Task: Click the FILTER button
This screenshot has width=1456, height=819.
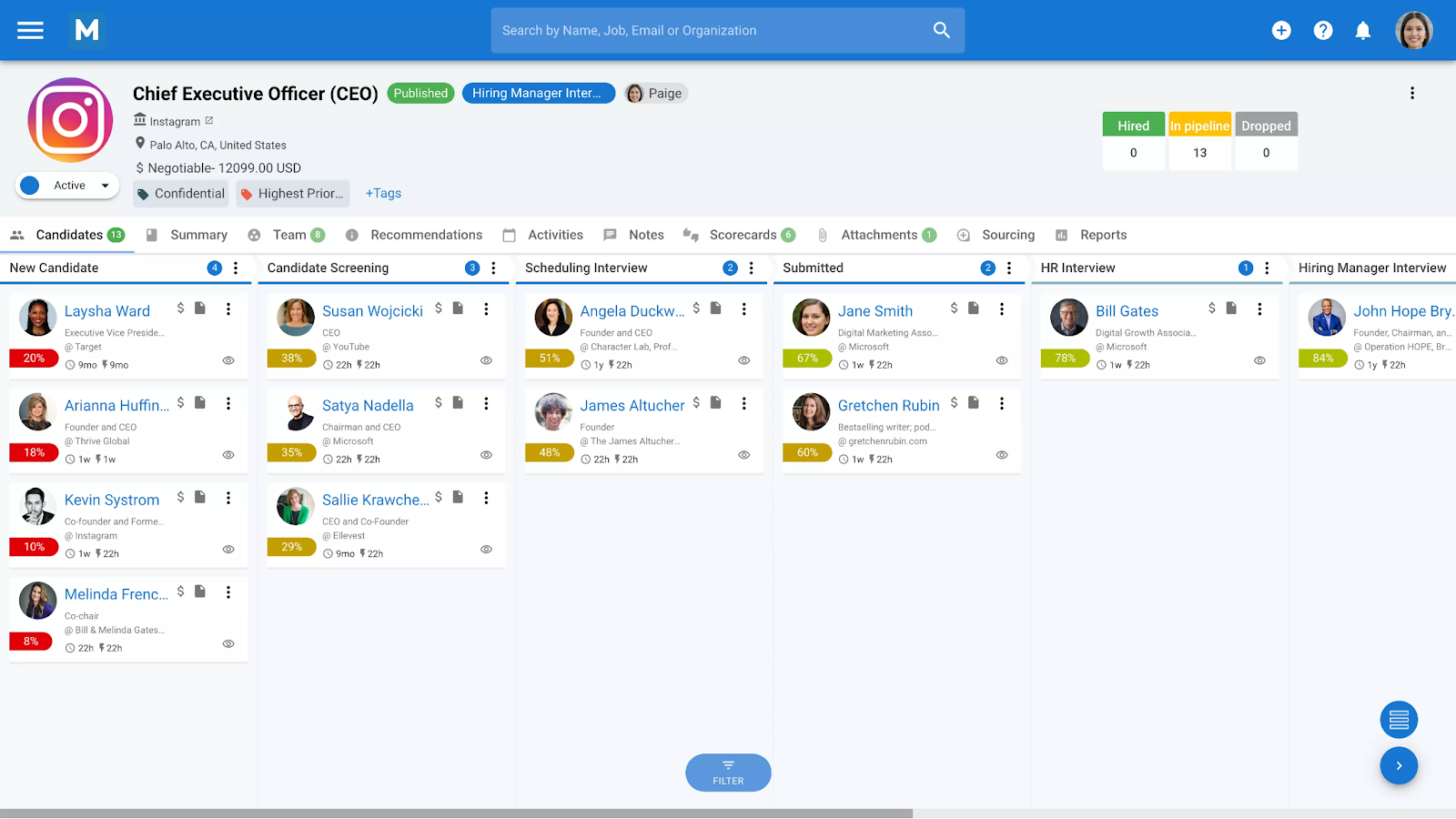Action: tap(728, 773)
